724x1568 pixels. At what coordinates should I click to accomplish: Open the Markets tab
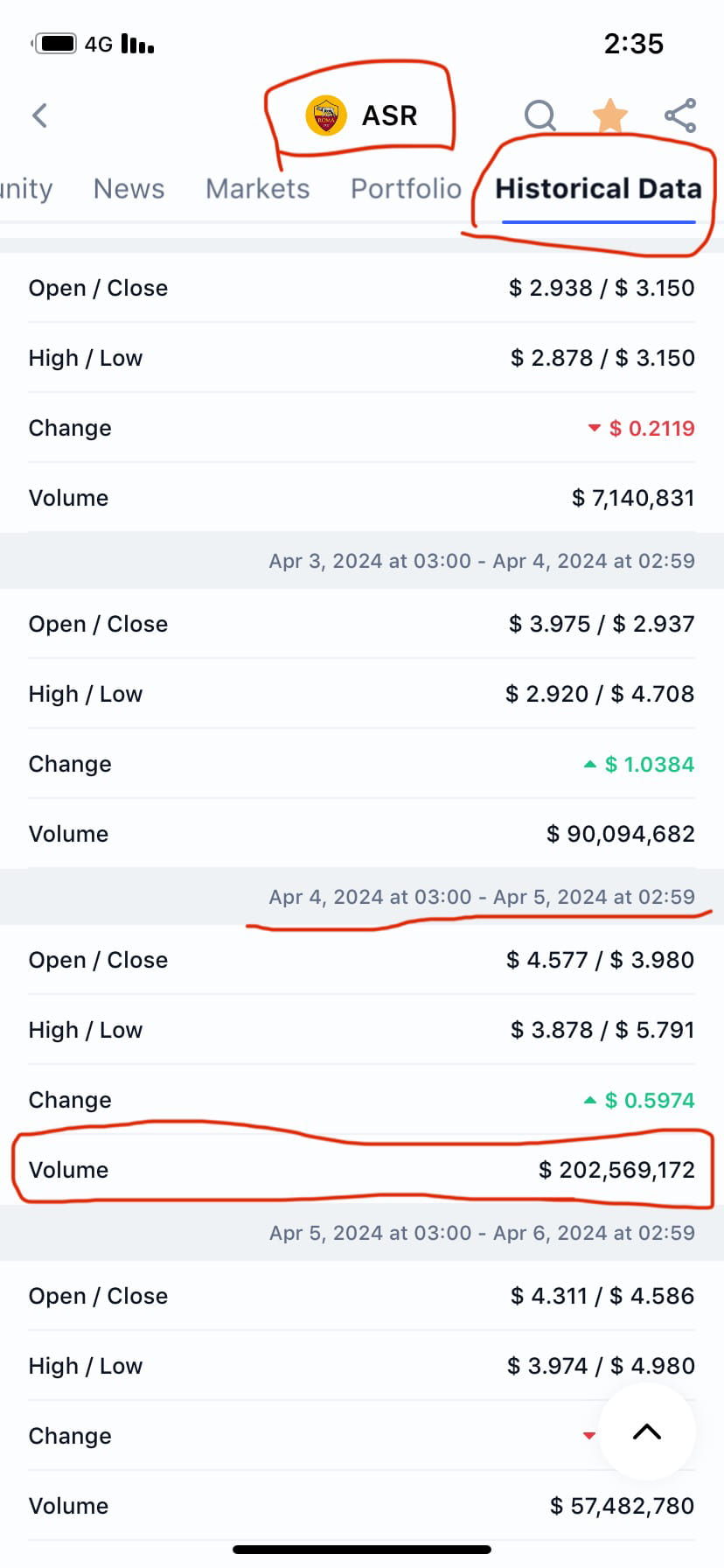tap(257, 189)
